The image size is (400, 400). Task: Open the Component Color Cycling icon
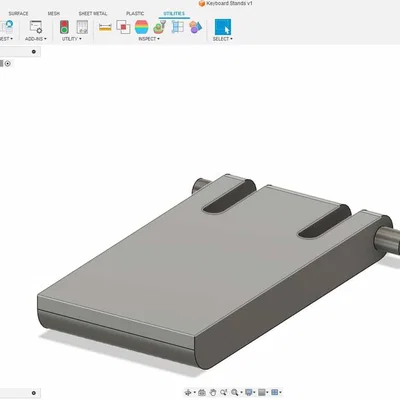(195, 27)
